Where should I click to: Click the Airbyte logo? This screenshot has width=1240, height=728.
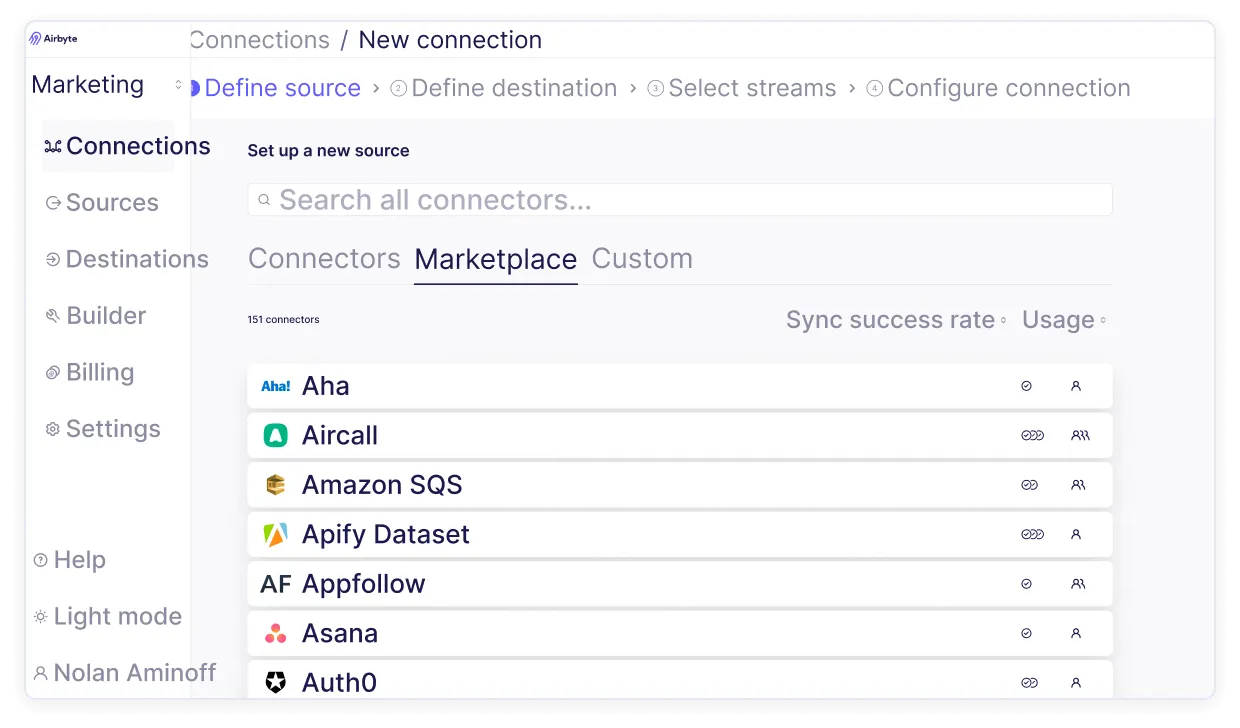tap(53, 39)
